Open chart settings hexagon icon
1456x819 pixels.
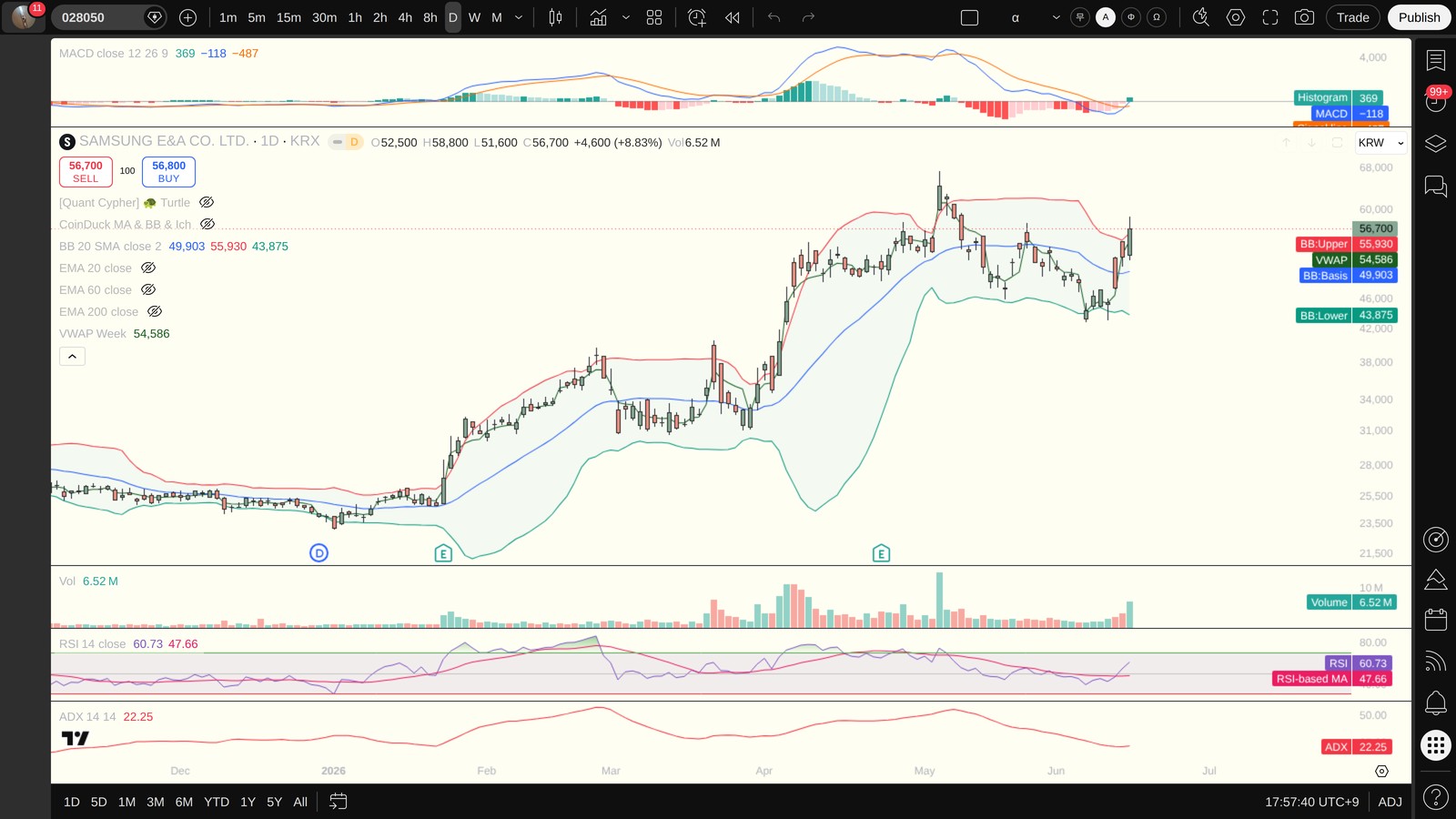coord(1236,17)
